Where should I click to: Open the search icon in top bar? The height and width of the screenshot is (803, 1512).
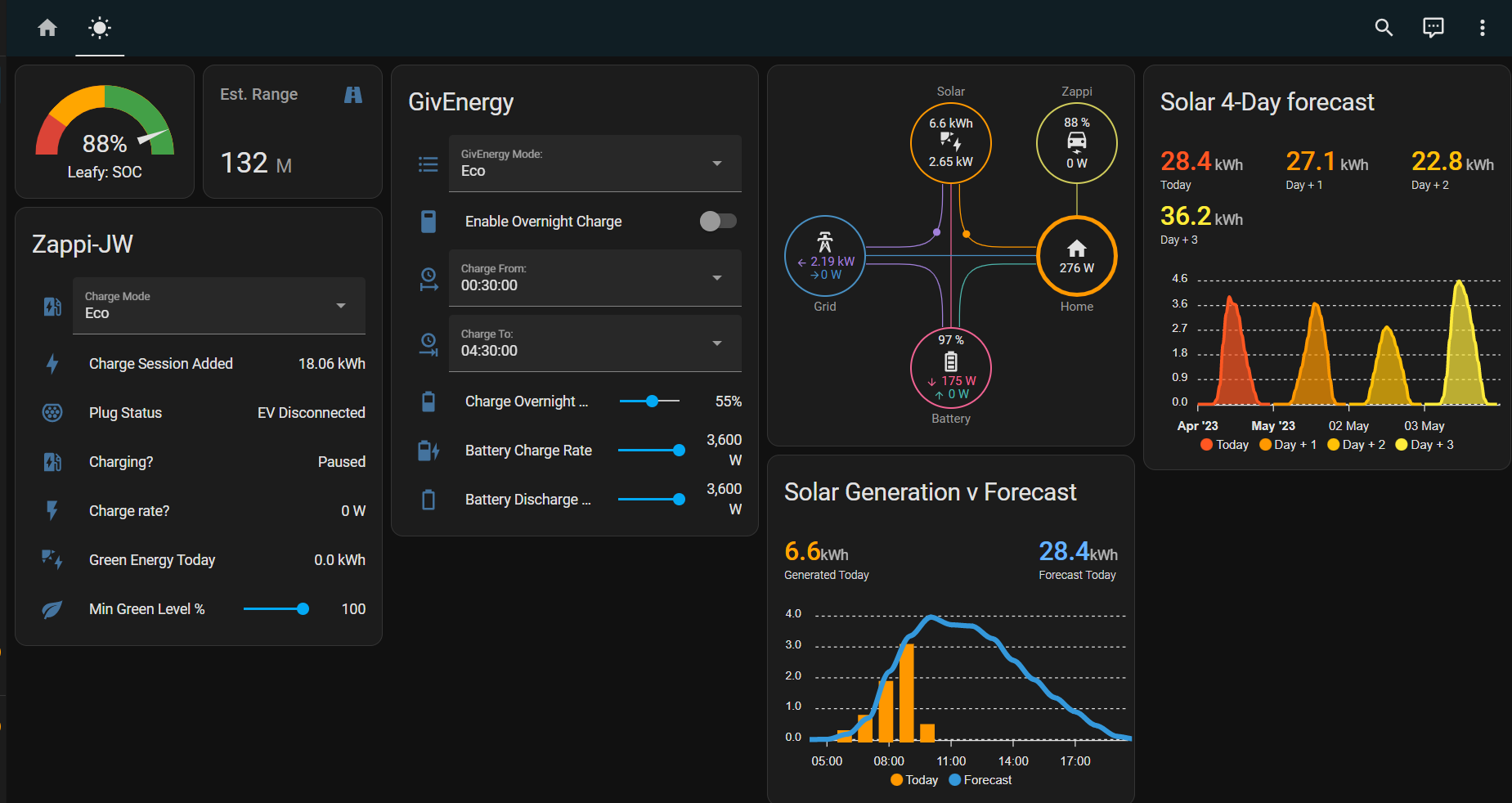tap(1384, 28)
